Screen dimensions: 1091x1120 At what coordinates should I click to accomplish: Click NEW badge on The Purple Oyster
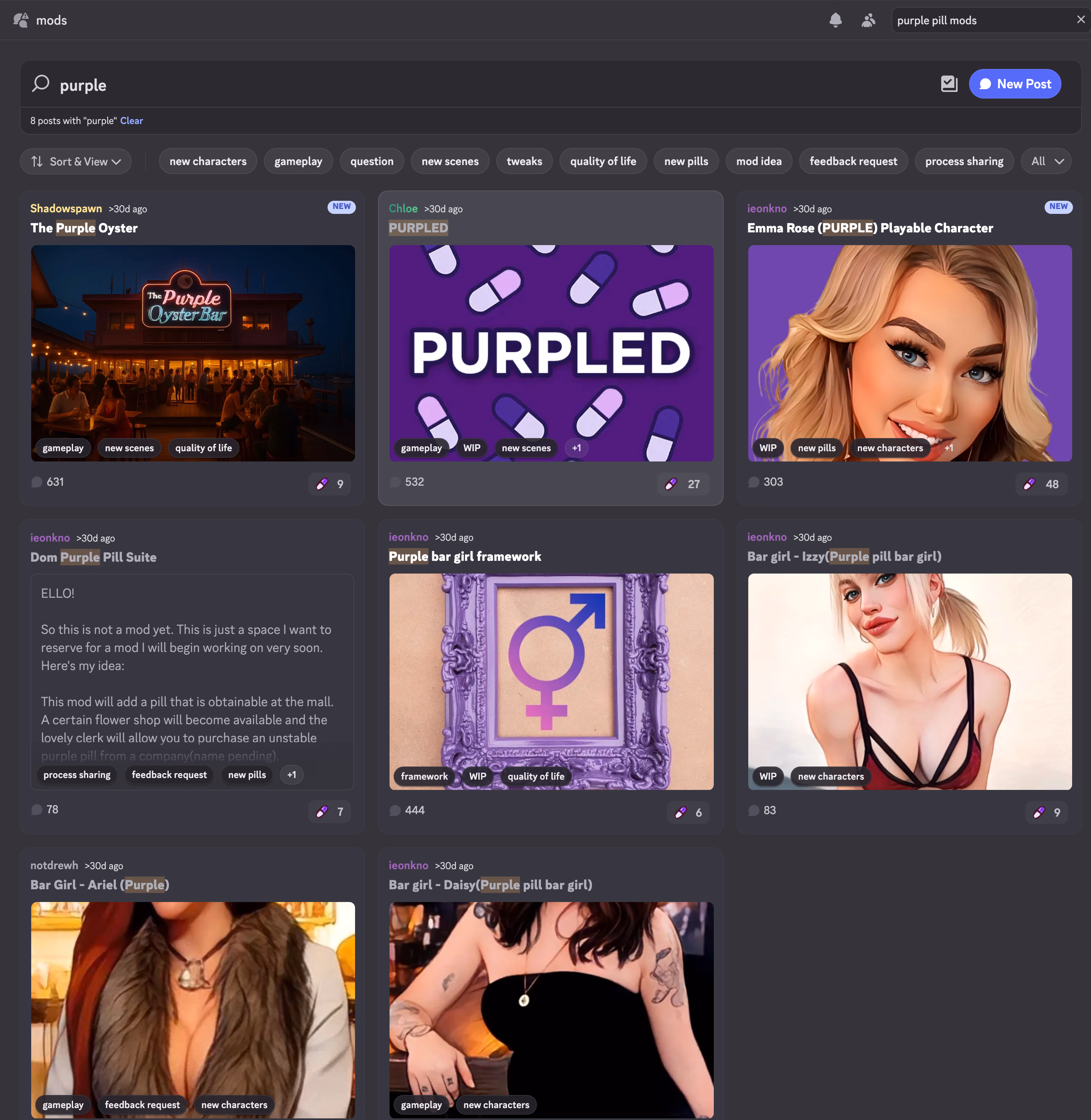pyautogui.click(x=342, y=207)
